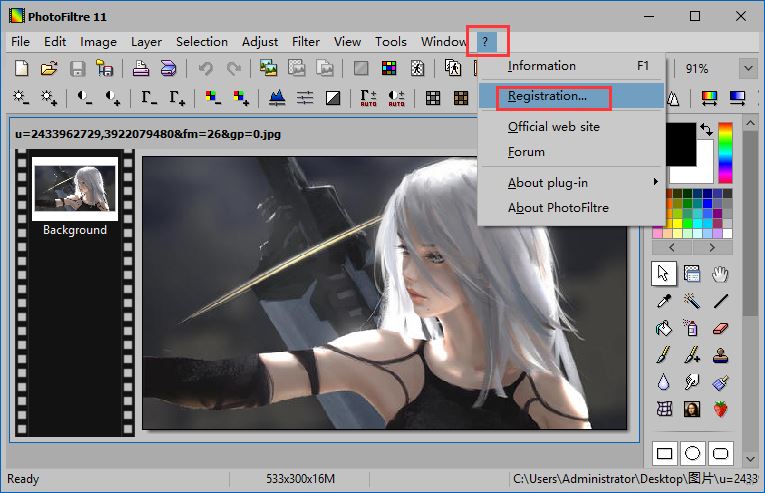Image resolution: width=765 pixels, height=493 pixels.
Task: Choose the ellipse selection shape
Action: 691,453
